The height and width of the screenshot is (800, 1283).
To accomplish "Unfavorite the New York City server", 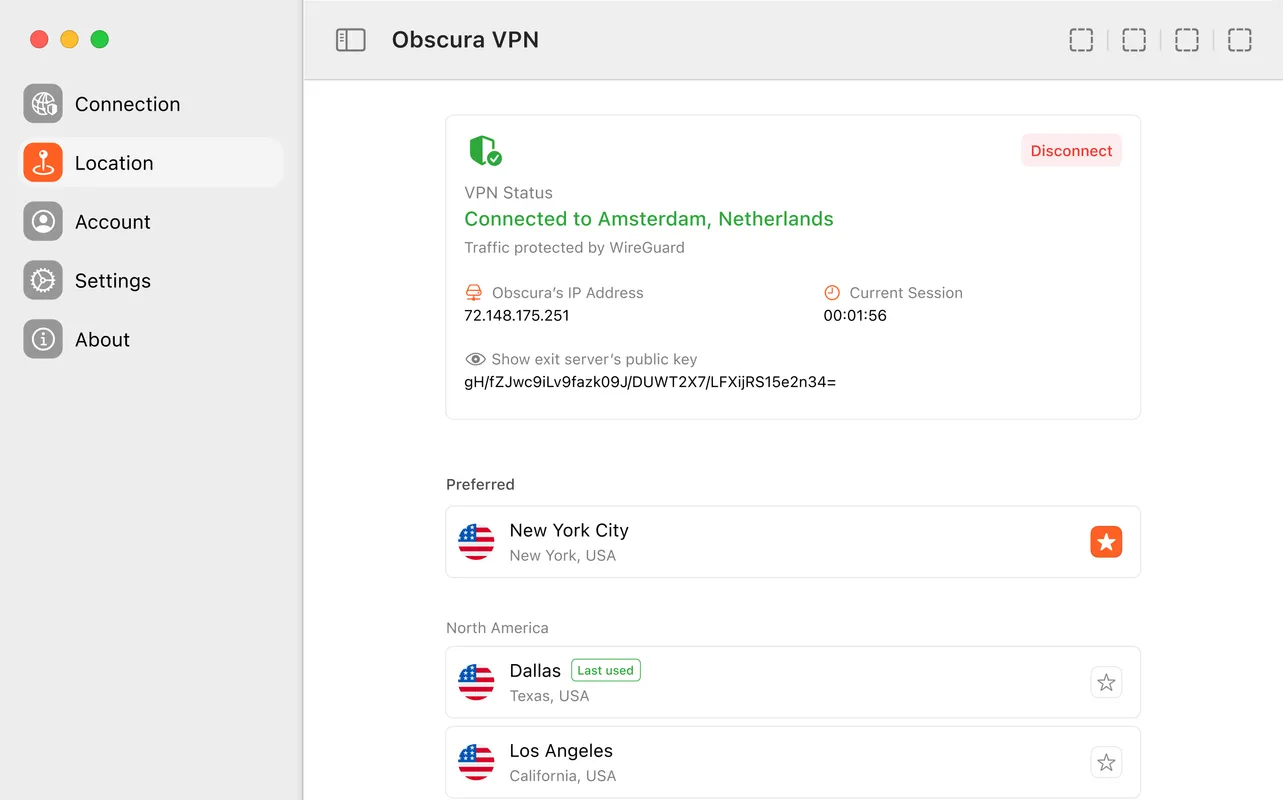I will [x=1106, y=541].
